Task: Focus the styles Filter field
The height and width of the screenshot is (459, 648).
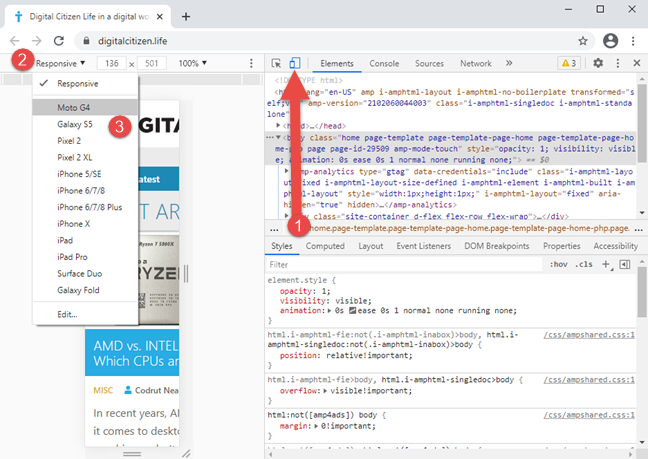Action: point(405,264)
